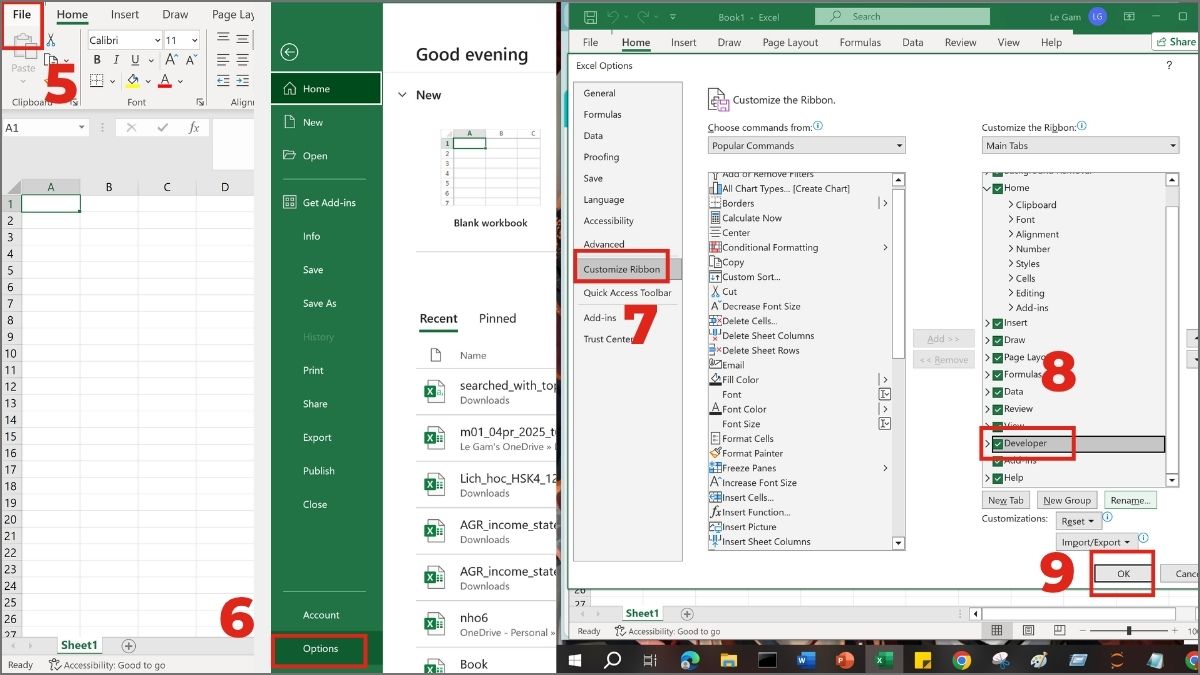1200x675 pixels.
Task: Open the Calibri font name dropdown
Action: tap(156, 40)
